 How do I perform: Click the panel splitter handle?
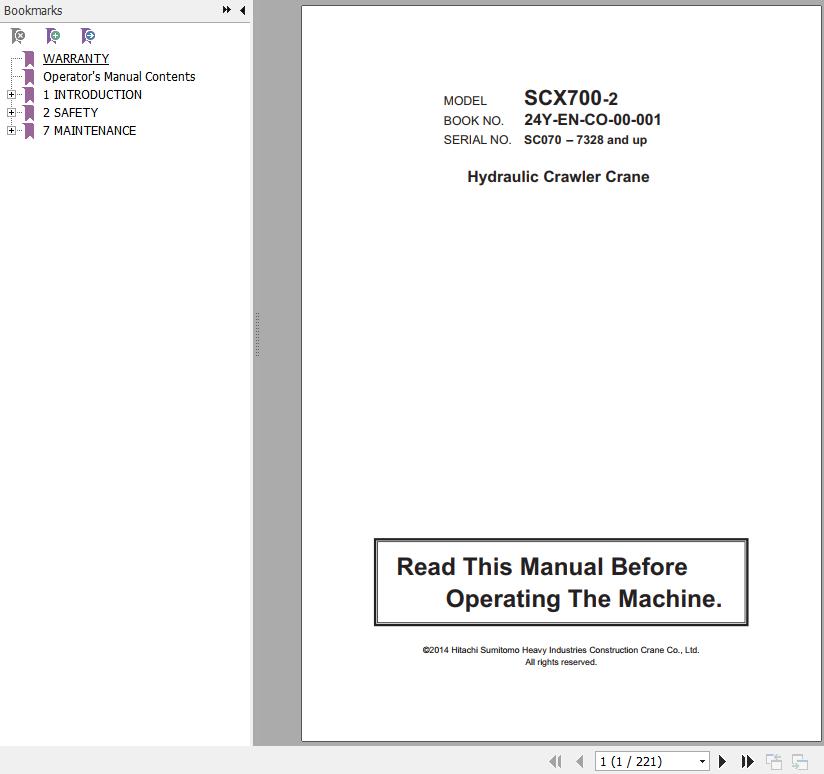point(258,334)
